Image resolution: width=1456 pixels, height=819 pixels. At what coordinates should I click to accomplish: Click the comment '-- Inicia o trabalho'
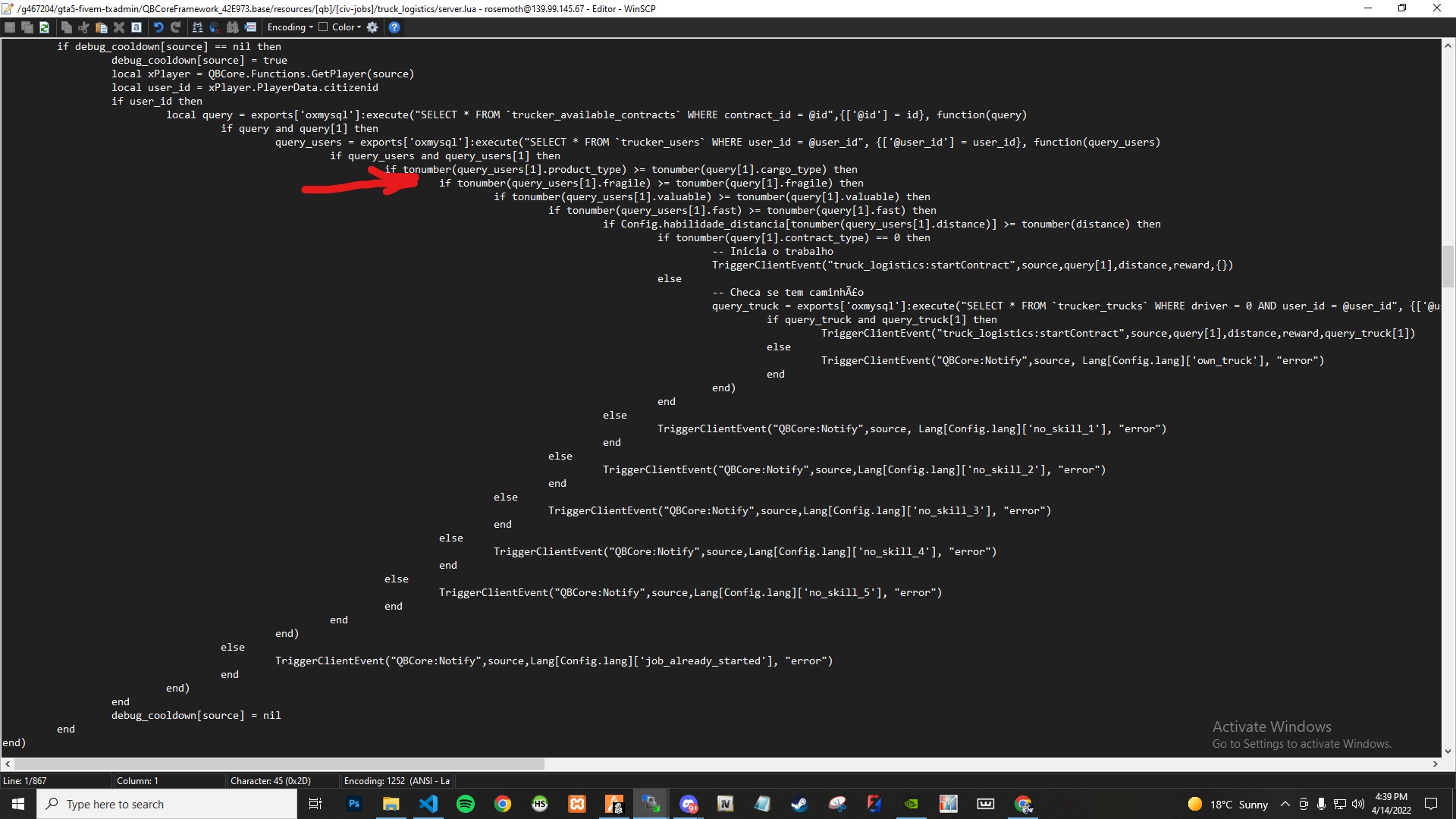(773, 251)
